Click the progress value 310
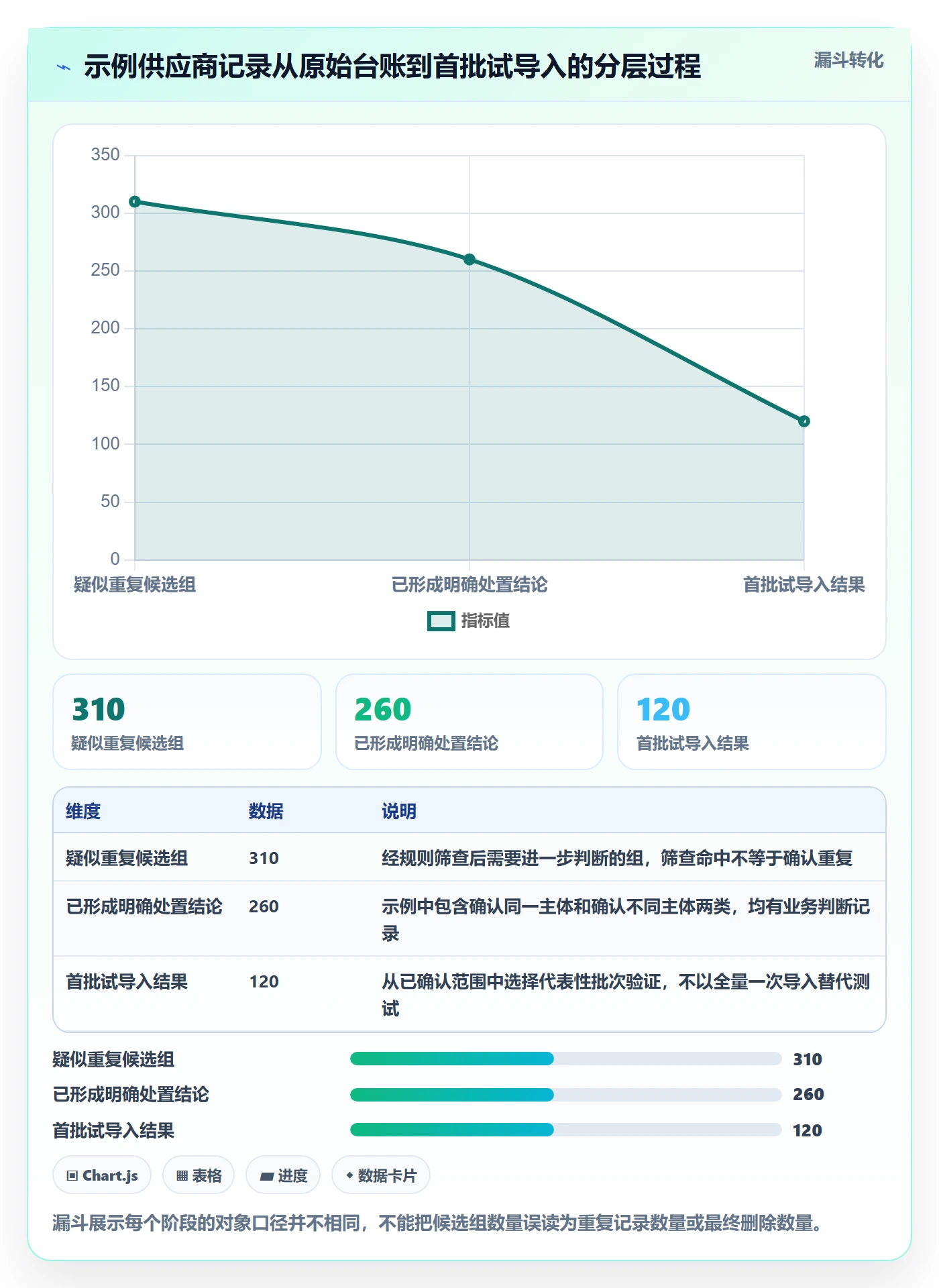The height and width of the screenshot is (1288, 939). click(x=808, y=1060)
